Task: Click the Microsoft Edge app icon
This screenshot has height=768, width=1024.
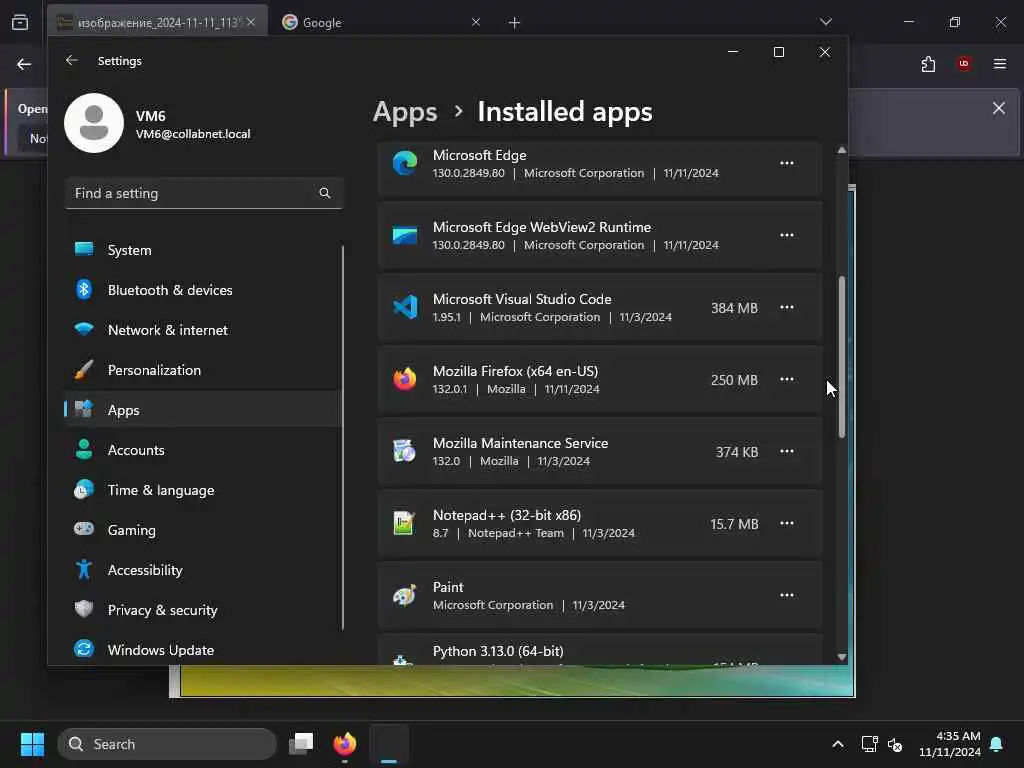Action: pyautogui.click(x=405, y=163)
